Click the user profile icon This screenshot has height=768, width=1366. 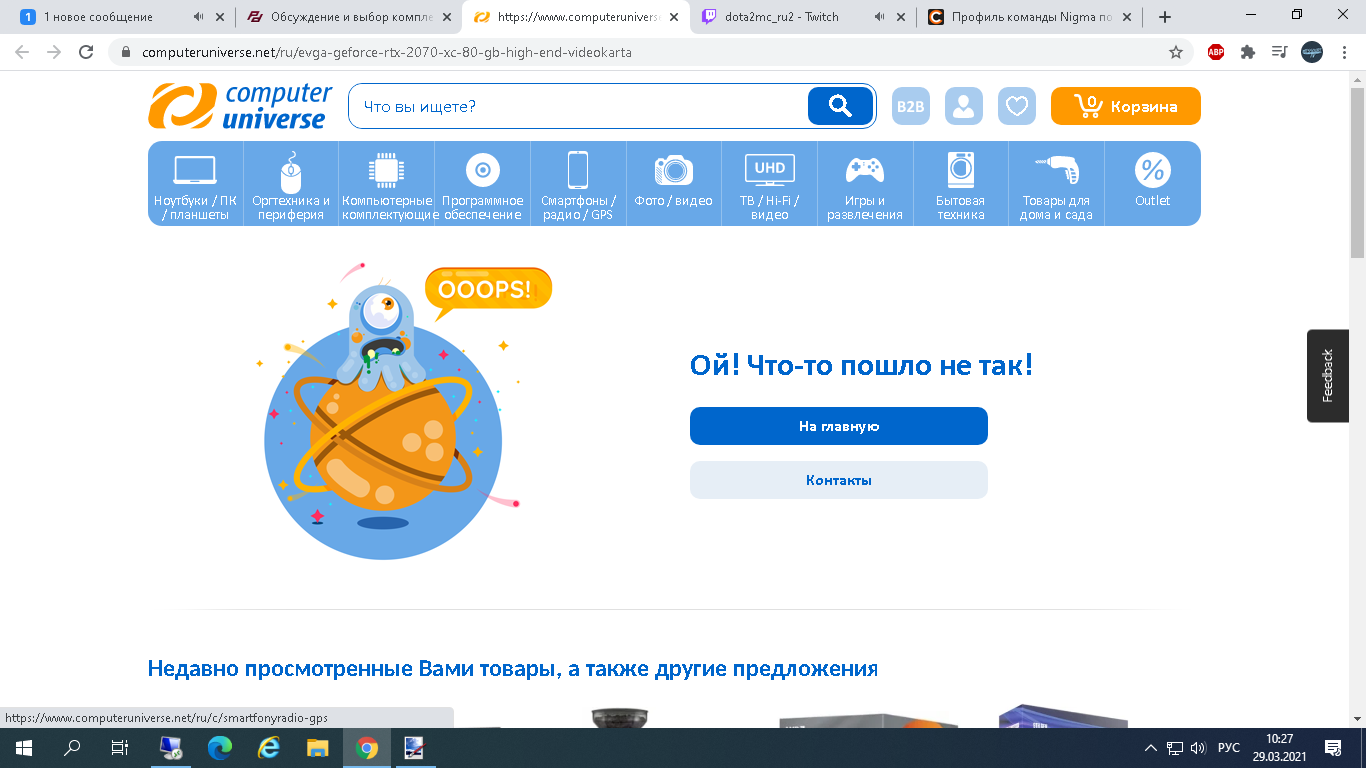click(963, 105)
